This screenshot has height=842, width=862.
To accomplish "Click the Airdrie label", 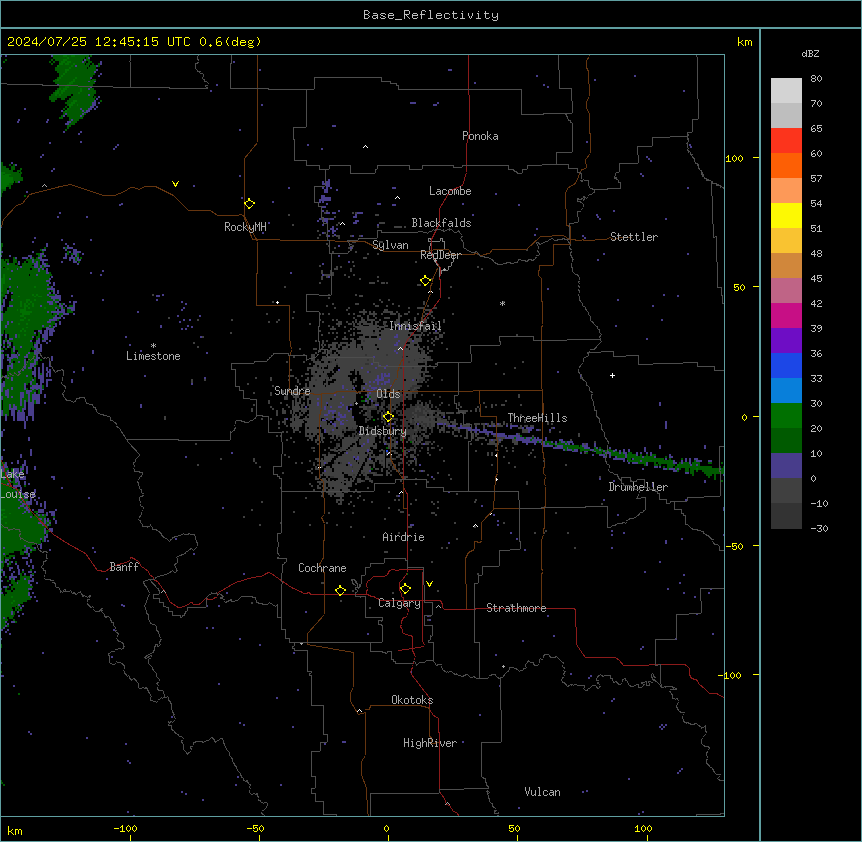I will coord(404,537).
